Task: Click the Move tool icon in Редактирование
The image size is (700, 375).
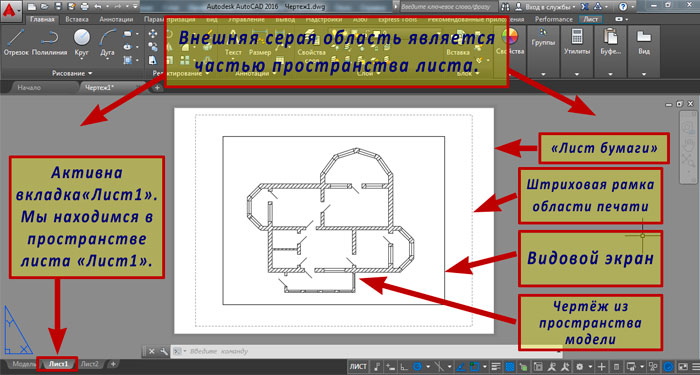Action: (x=153, y=34)
